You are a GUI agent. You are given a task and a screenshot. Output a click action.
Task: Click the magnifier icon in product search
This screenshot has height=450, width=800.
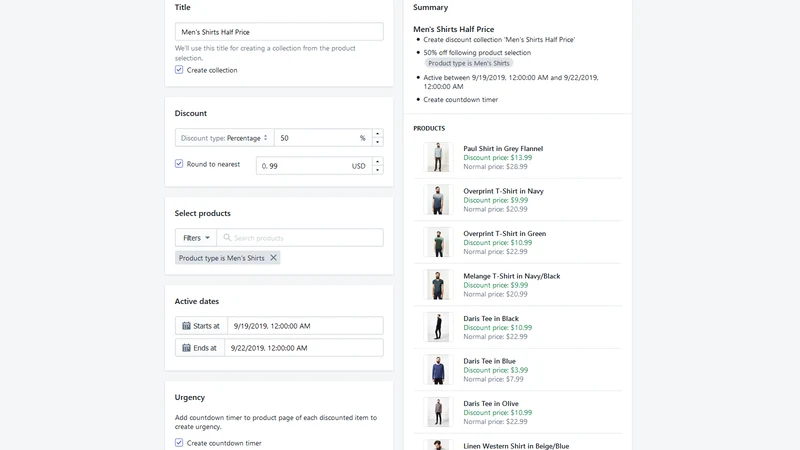click(227, 238)
